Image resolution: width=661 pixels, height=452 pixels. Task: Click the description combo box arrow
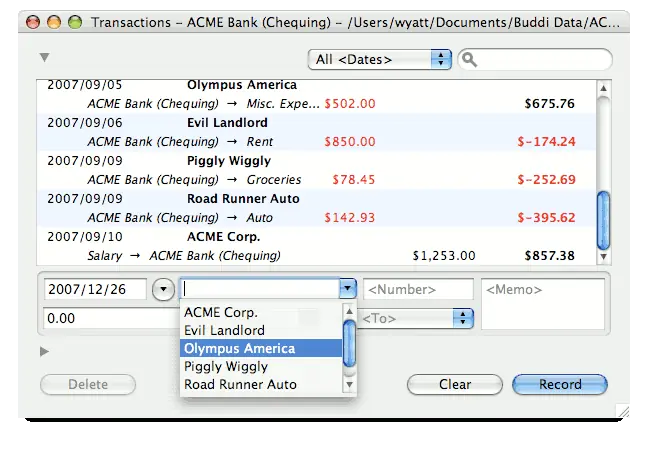click(x=347, y=289)
